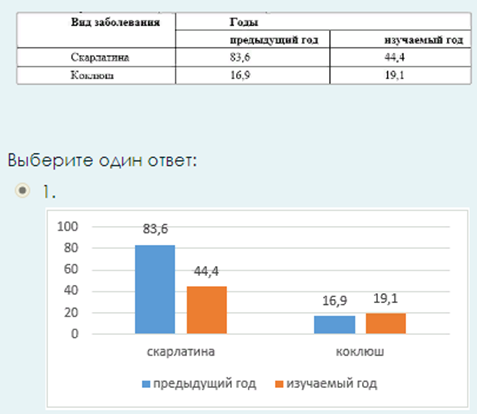Viewport: 477px width, 414px height.
Task: Click the blue 16,9 bar for коклюш
Action: click(334, 325)
